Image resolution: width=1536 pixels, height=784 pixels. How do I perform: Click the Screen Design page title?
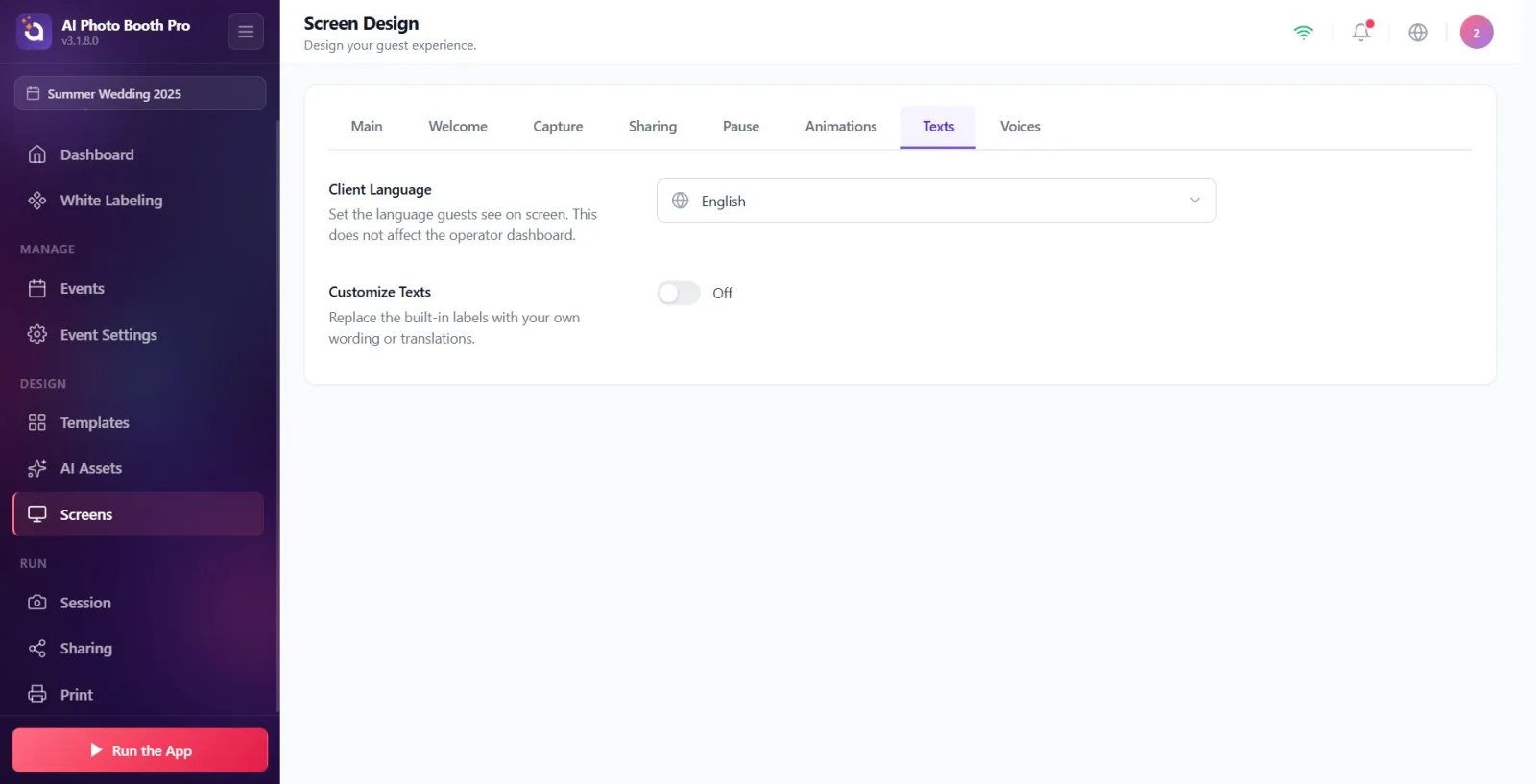click(361, 23)
